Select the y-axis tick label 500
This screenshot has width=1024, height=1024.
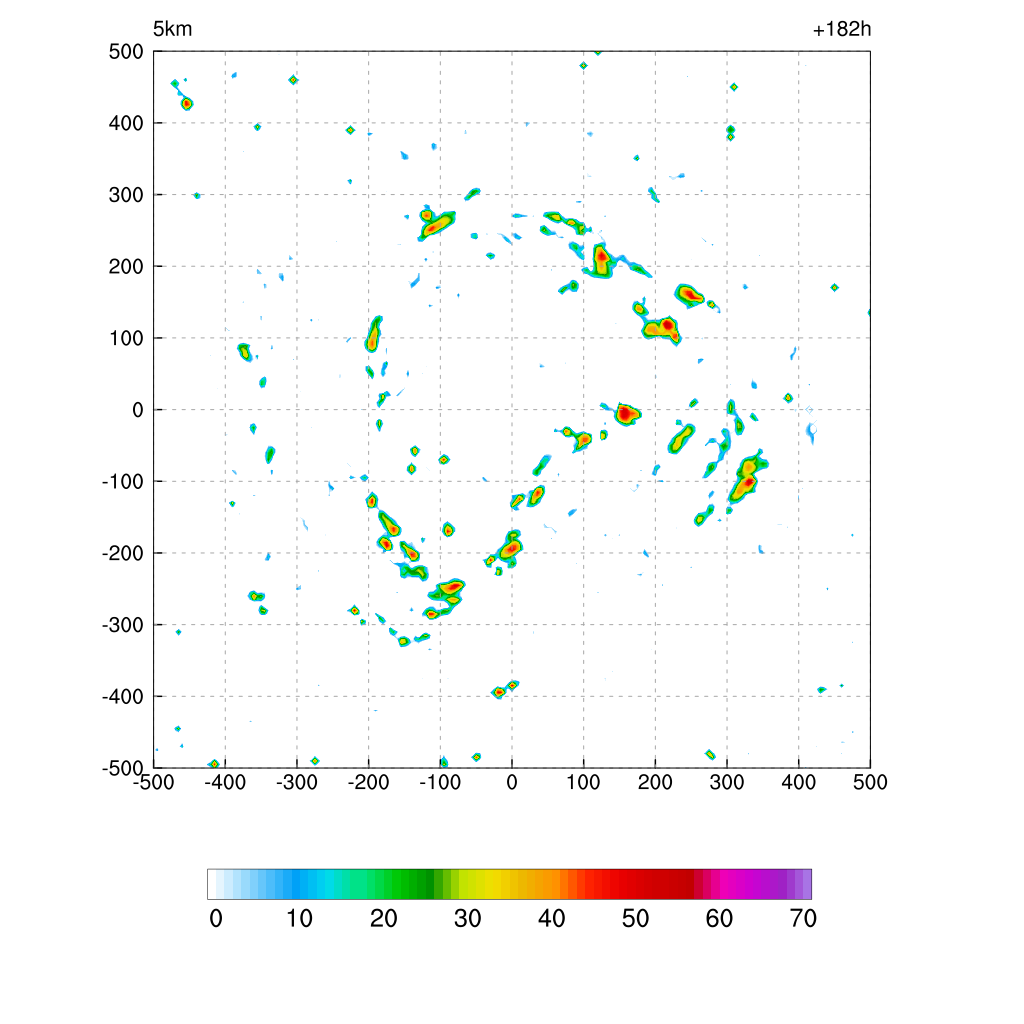126,52
